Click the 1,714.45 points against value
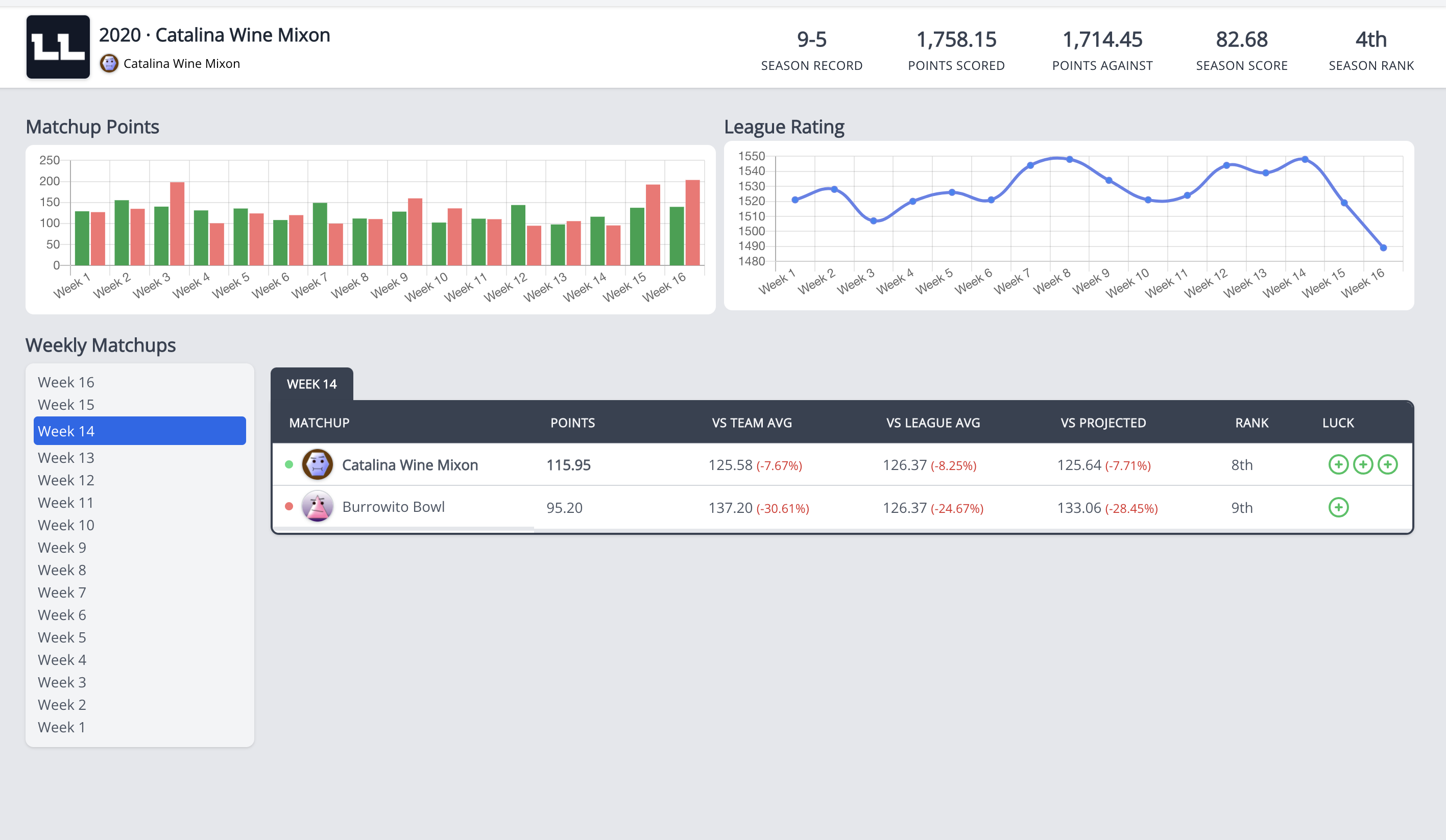The image size is (1446, 840). 1102,40
